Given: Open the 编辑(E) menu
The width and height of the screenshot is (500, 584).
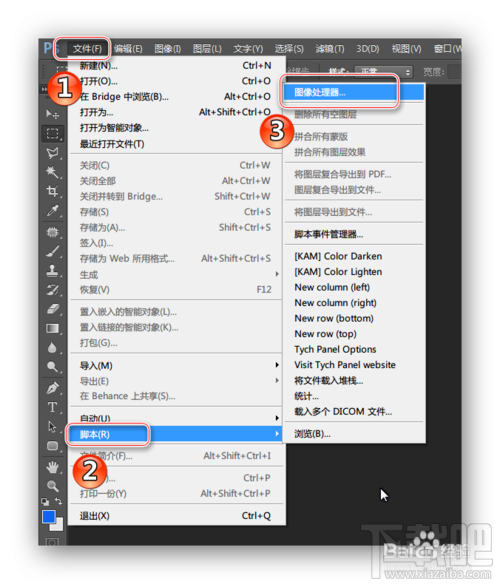Looking at the screenshot, I should [x=128, y=49].
